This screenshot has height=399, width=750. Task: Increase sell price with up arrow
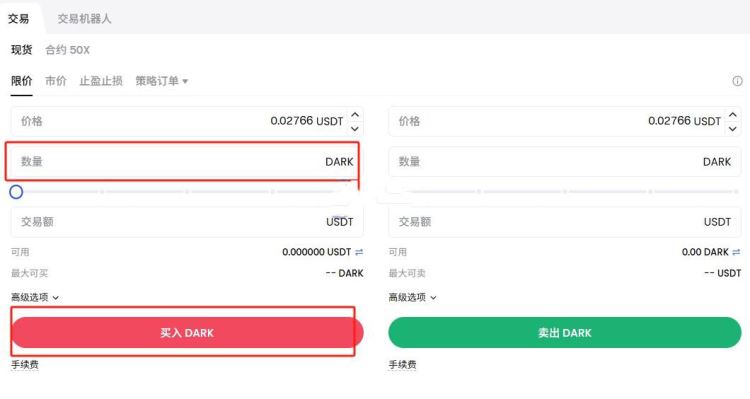pyautogui.click(x=732, y=115)
